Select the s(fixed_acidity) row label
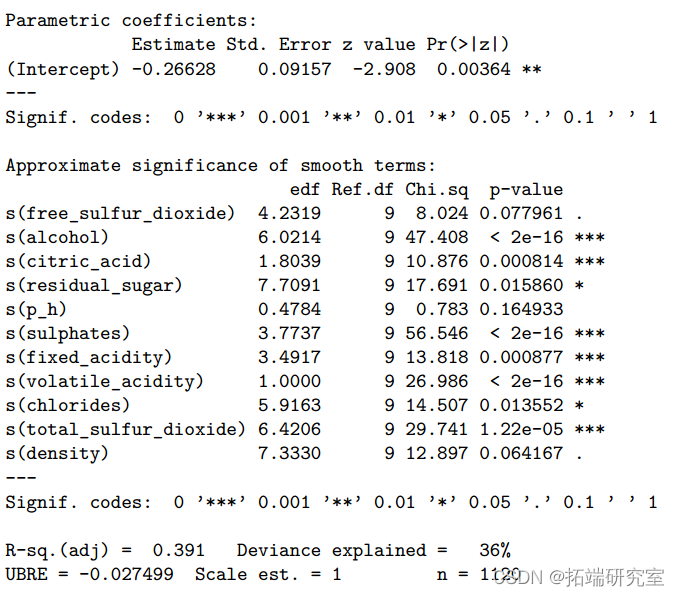The height and width of the screenshot is (596, 679). (89, 358)
